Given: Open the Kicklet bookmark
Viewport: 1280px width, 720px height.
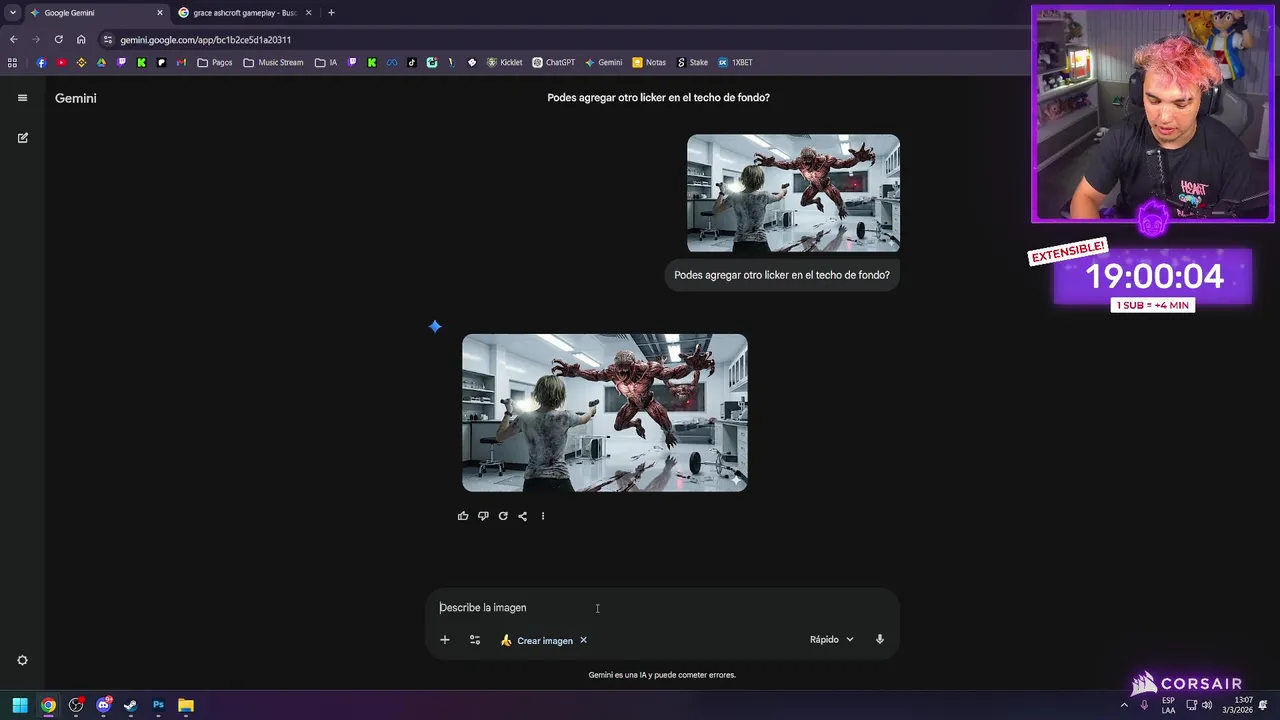Looking at the screenshot, I should (x=505, y=62).
